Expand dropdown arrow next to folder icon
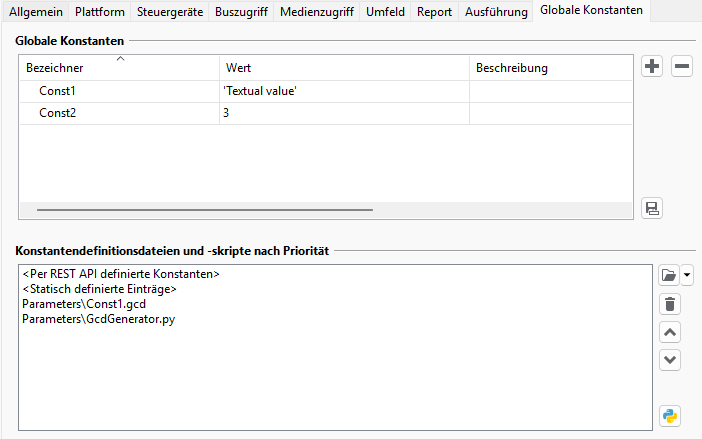 [x=687, y=275]
